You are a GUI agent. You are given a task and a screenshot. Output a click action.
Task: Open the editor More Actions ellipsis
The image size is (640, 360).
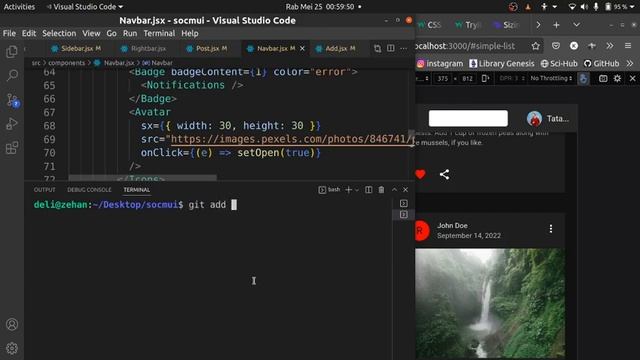404,49
